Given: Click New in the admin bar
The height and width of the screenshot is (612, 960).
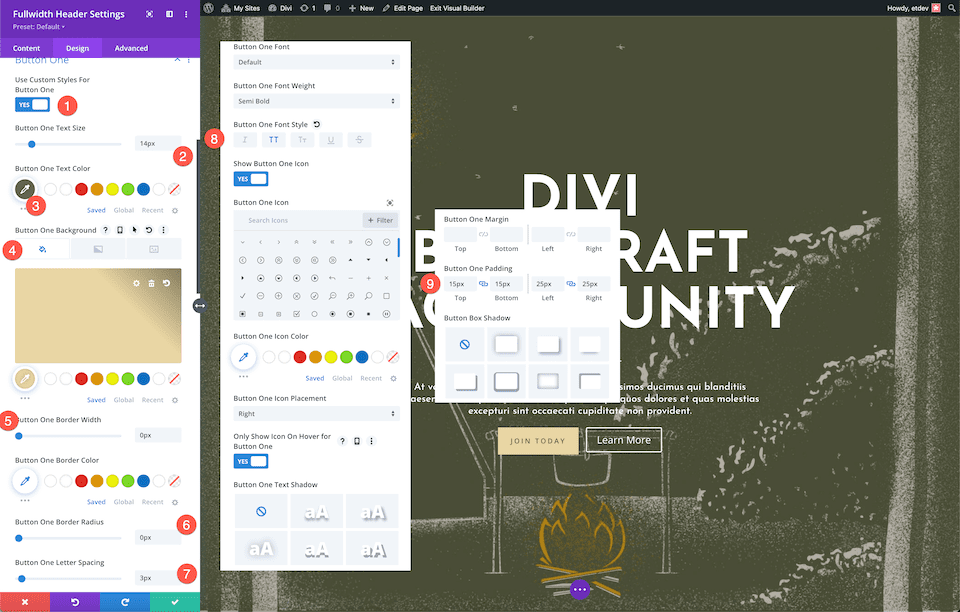Looking at the screenshot, I should (361, 8).
